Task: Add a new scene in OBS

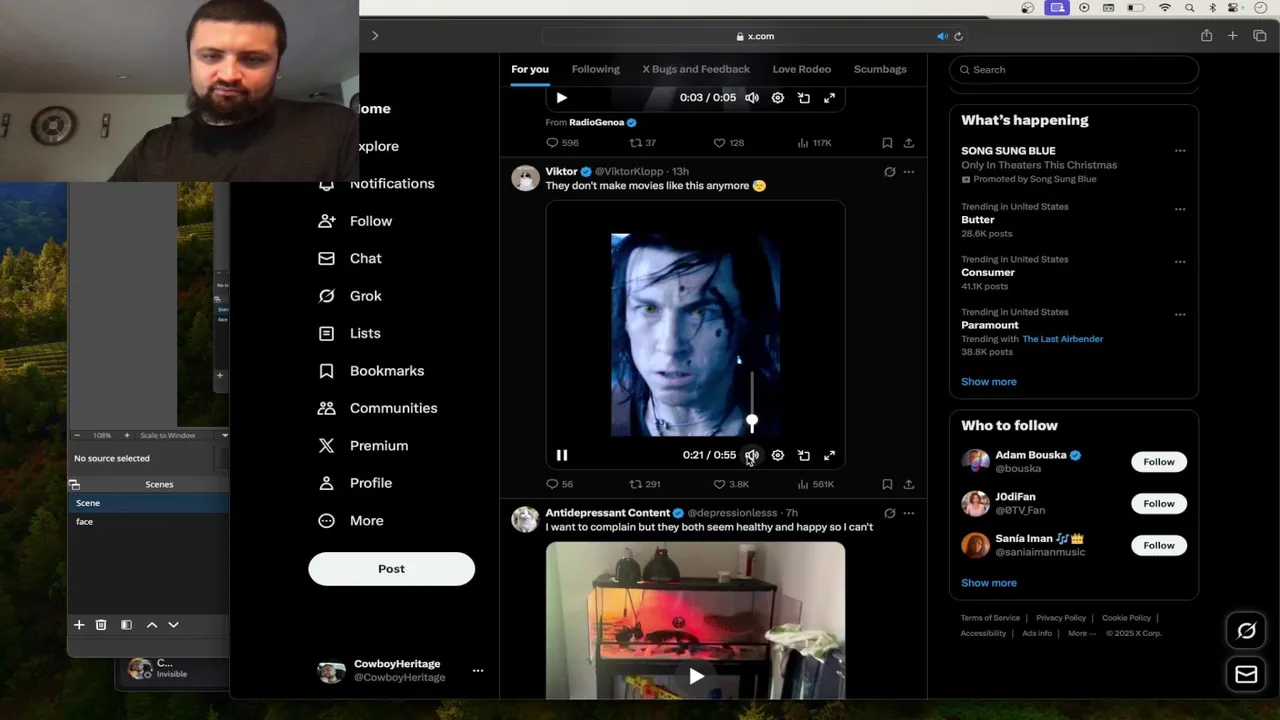Action: pos(79,625)
